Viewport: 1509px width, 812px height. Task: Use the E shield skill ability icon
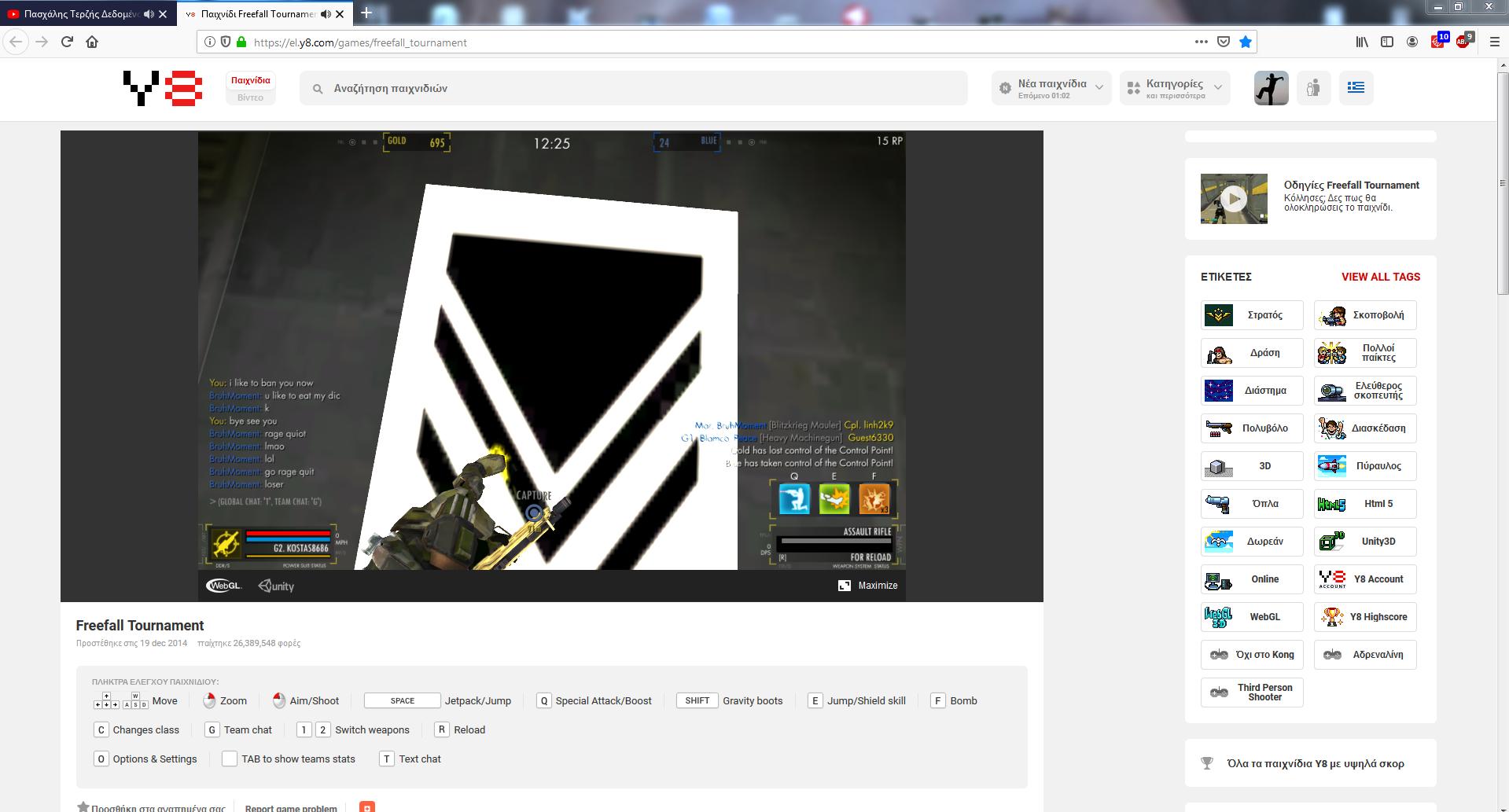[834, 499]
